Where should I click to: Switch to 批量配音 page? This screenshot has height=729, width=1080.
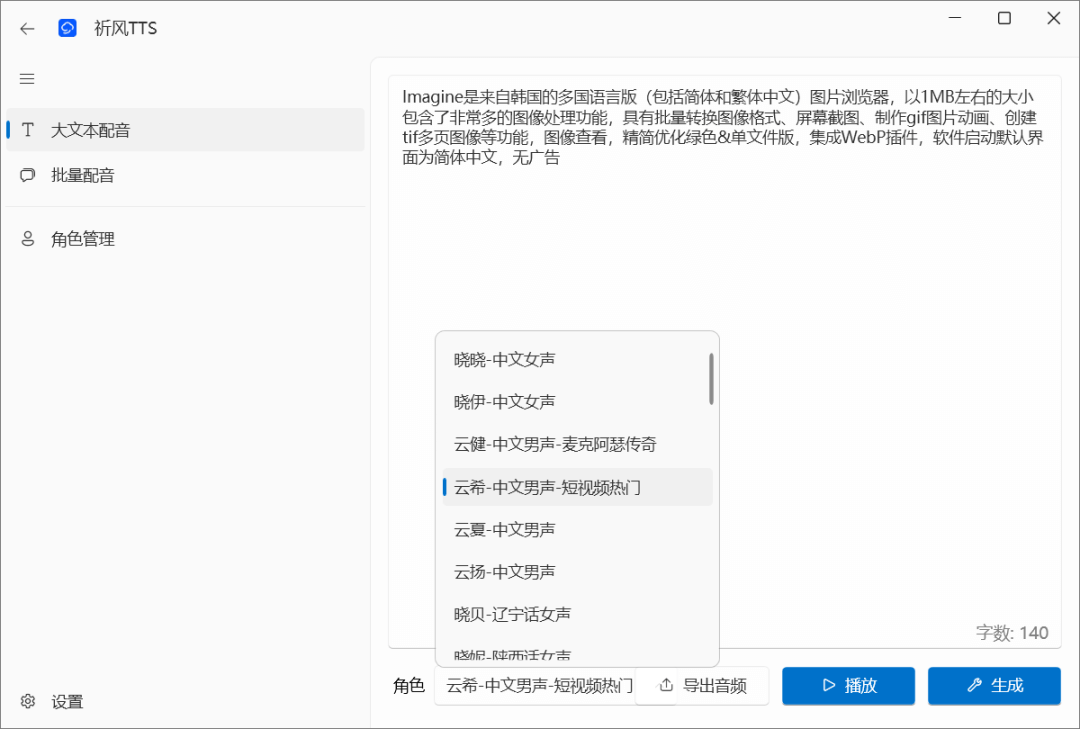point(185,175)
